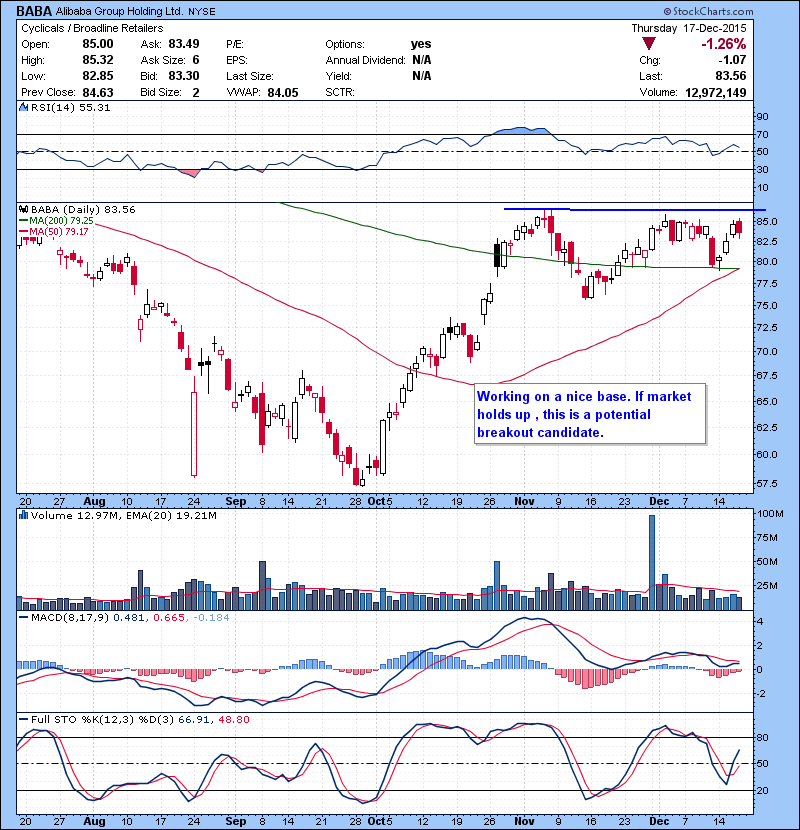800x830 pixels.
Task: Click the RSI 70 level axis label
Action: tap(763, 134)
